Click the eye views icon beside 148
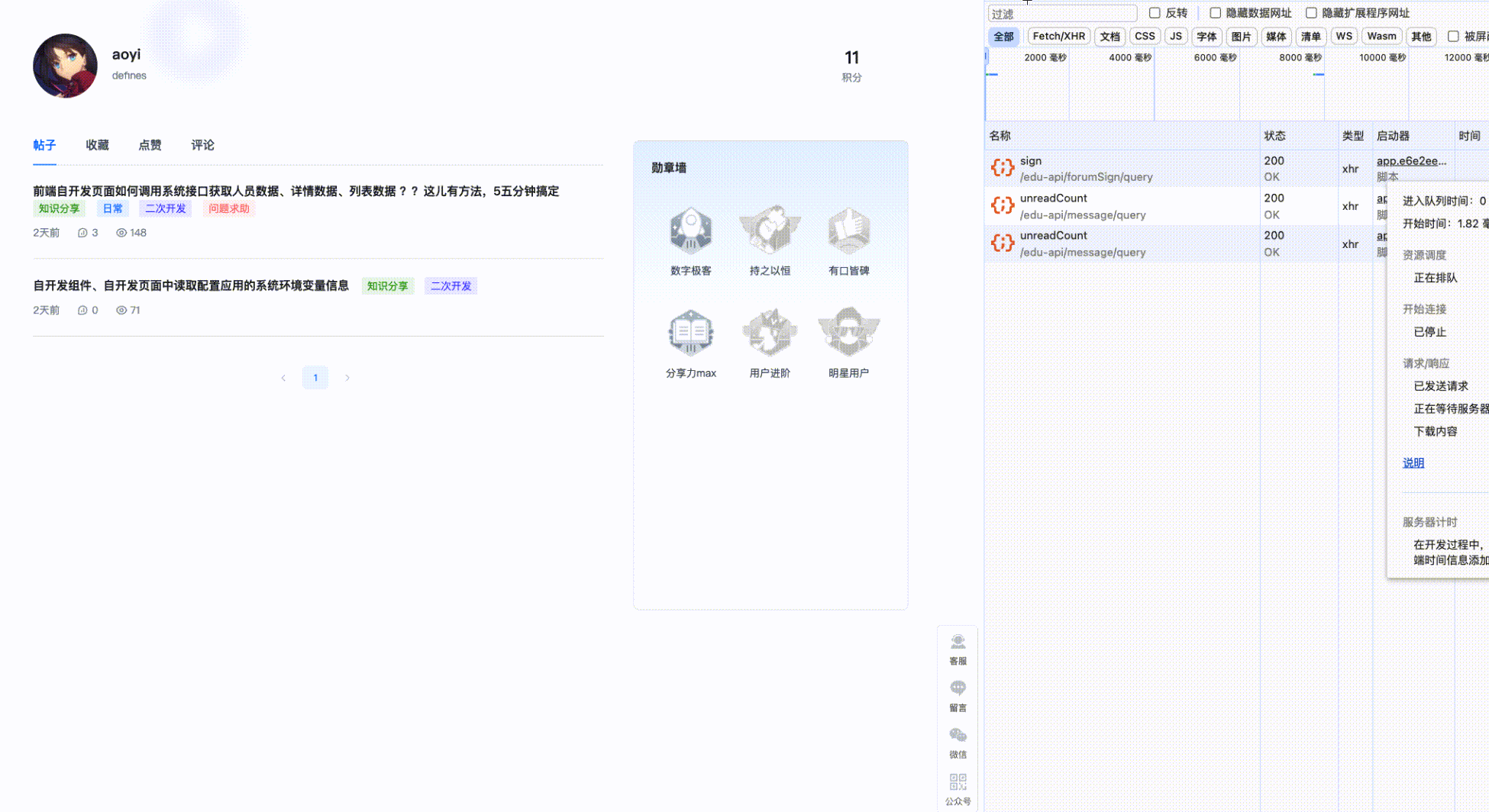This screenshot has height=812, width=1489. (x=121, y=233)
